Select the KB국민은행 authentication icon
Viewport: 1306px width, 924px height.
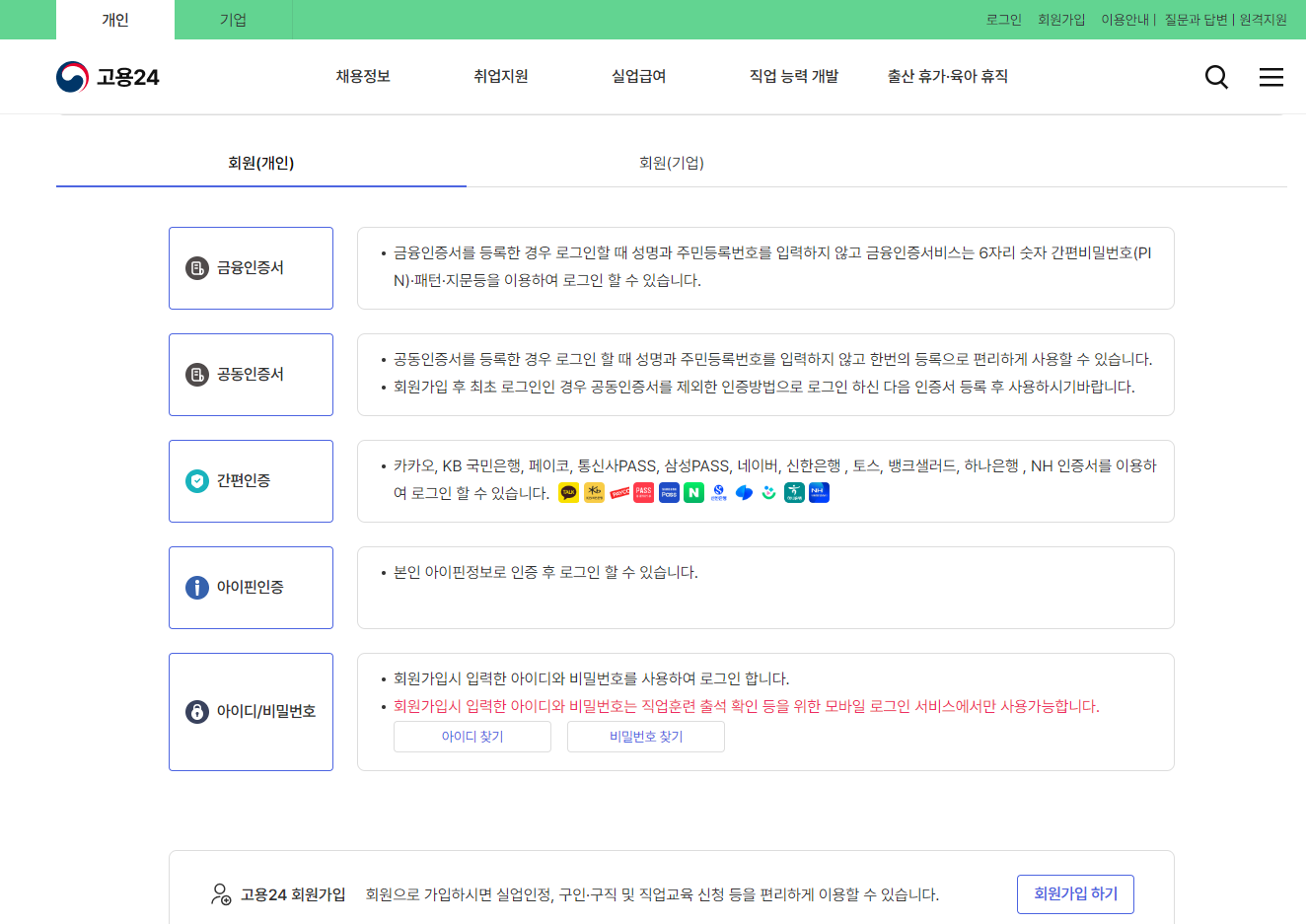tap(594, 492)
